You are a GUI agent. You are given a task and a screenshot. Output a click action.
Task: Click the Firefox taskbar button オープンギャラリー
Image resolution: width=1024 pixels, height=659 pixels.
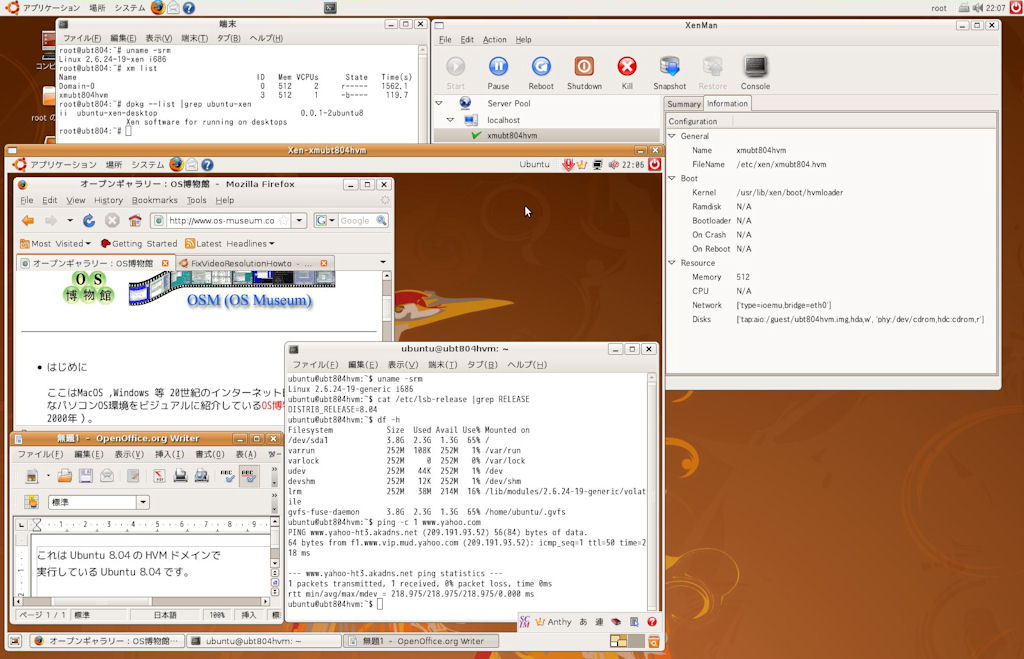click(x=107, y=641)
